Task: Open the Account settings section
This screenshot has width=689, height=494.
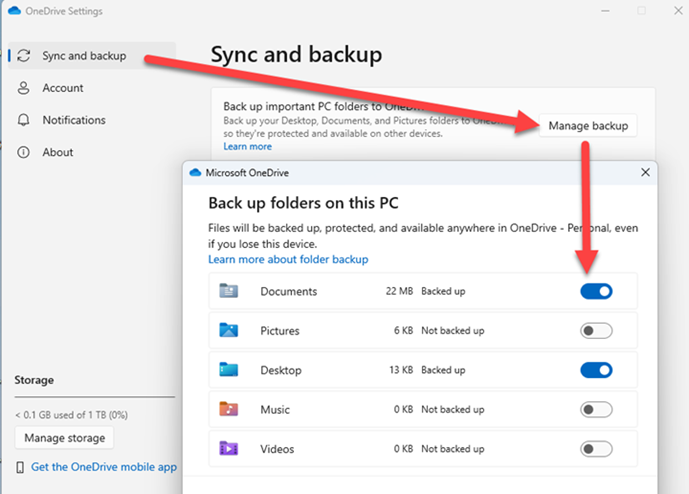Action: click(62, 88)
